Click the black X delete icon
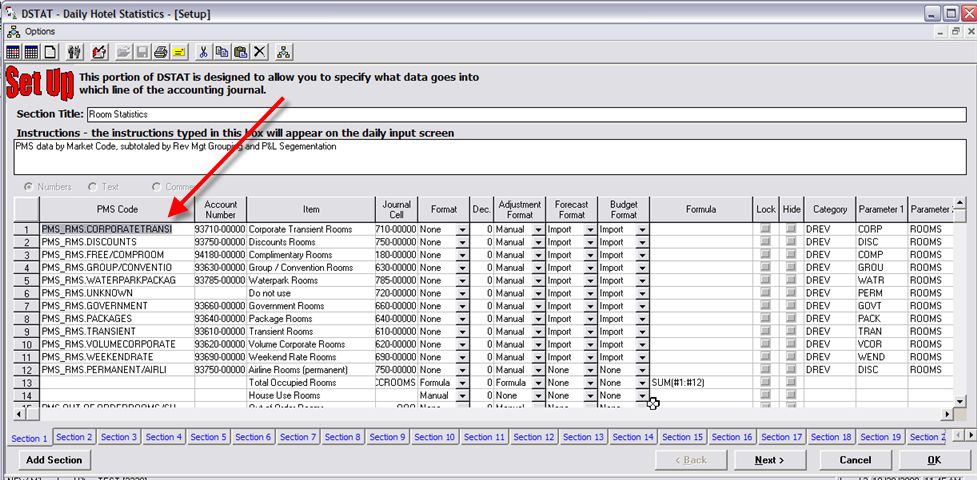 (260, 52)
